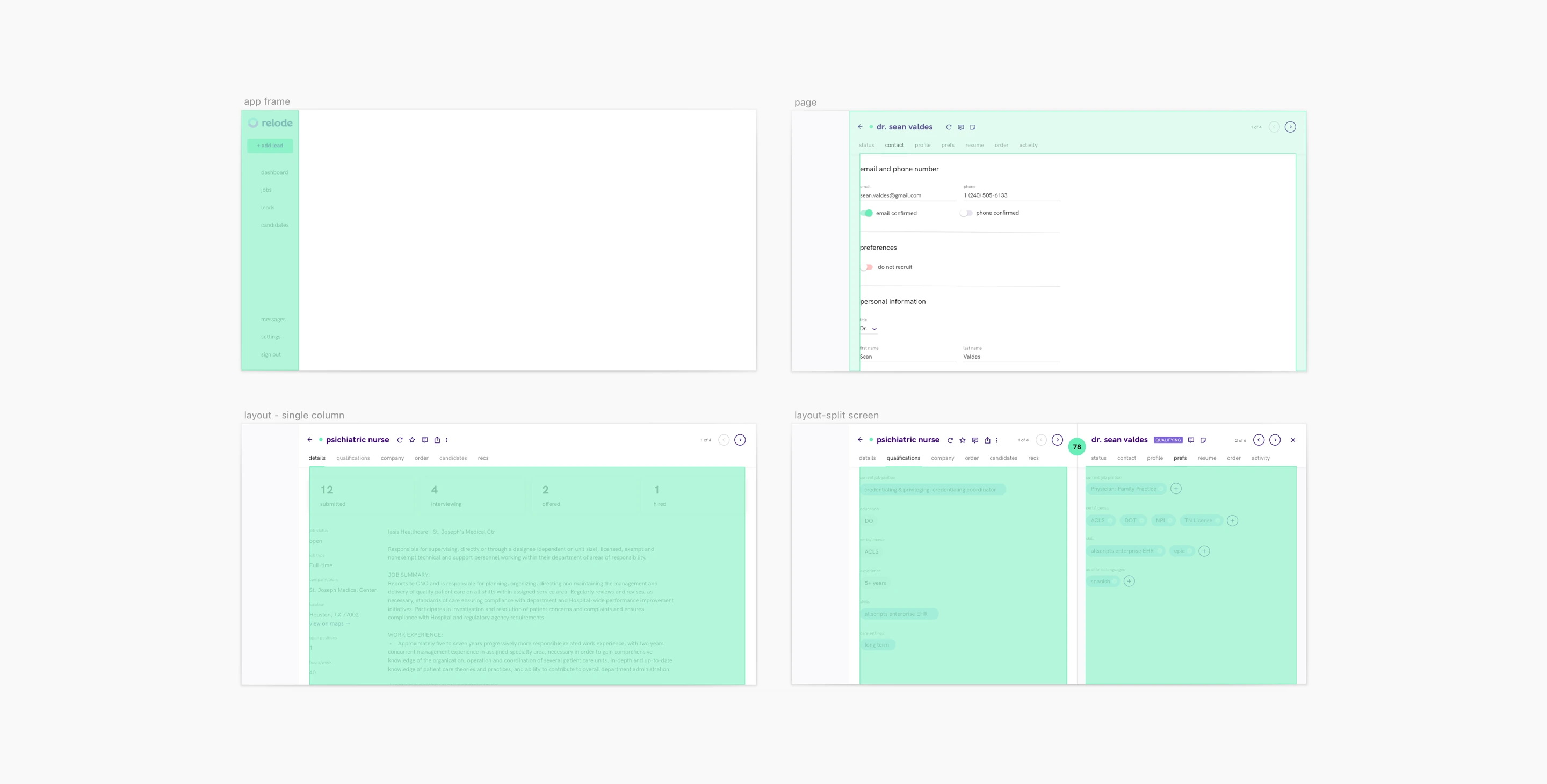Open profile tab in page frame
Image resolution: width=1547 pixels, height=784 pixels.
point(922,146)
